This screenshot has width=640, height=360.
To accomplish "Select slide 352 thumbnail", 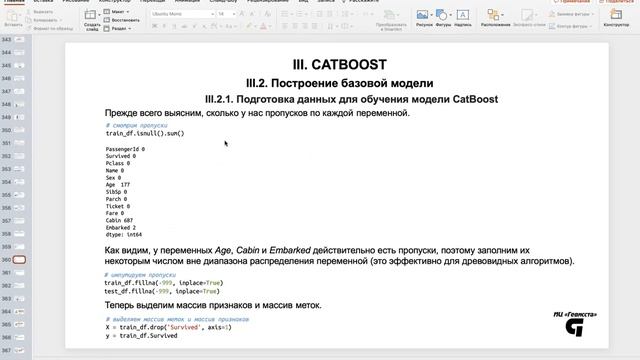I will tap(19, 156).
